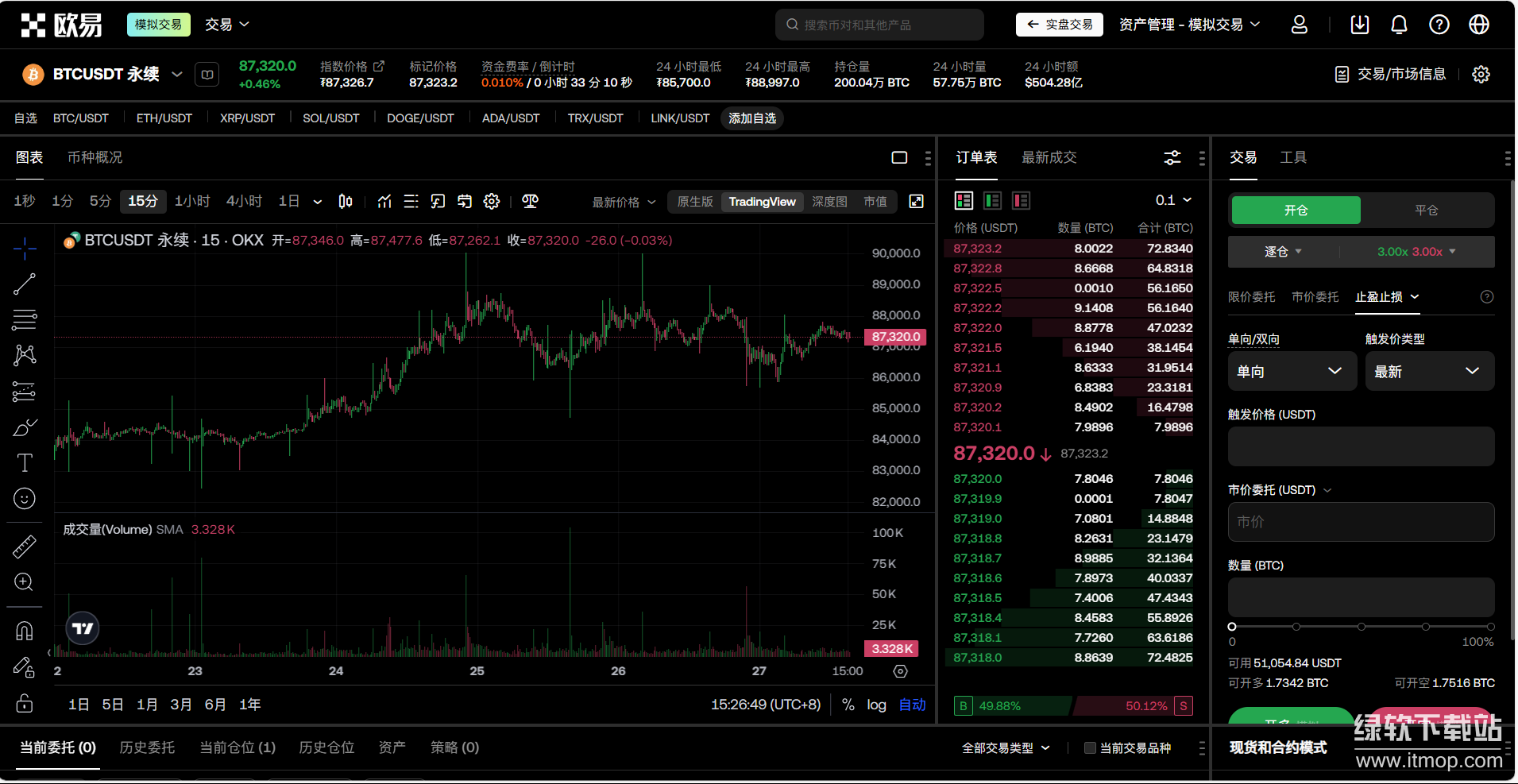Switch to 平仓 mode
The height and width of the screenshot is (784, 1518).
(1426, 210)
